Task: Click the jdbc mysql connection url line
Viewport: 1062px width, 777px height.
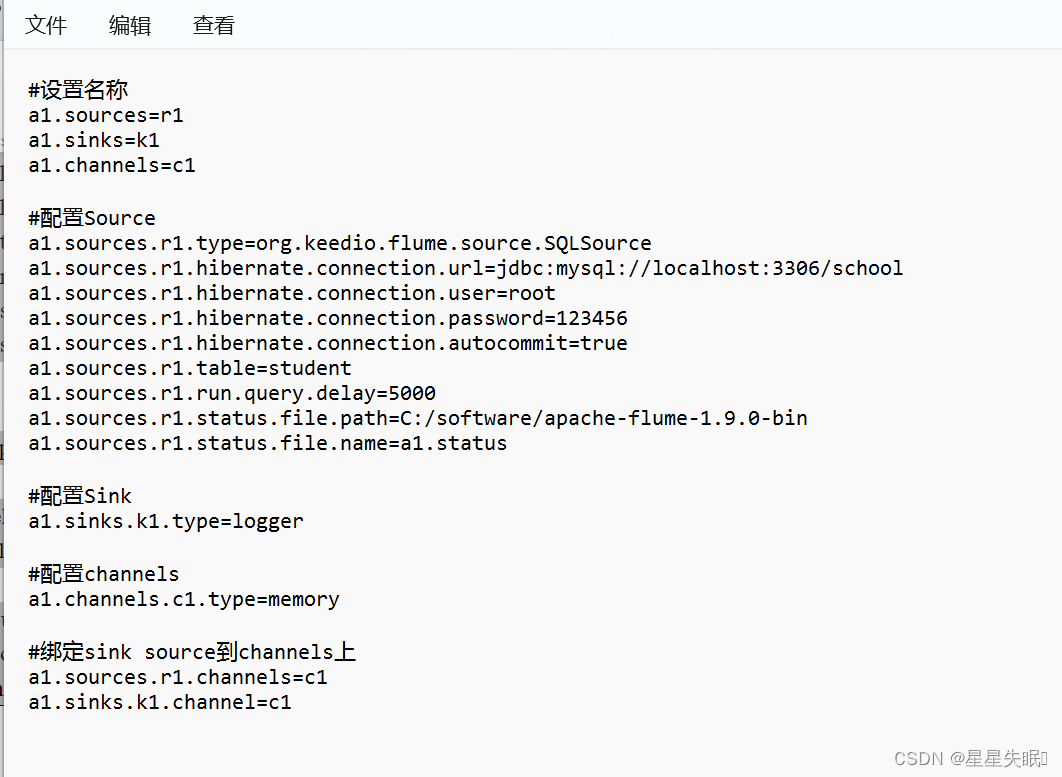Action: 465,268
